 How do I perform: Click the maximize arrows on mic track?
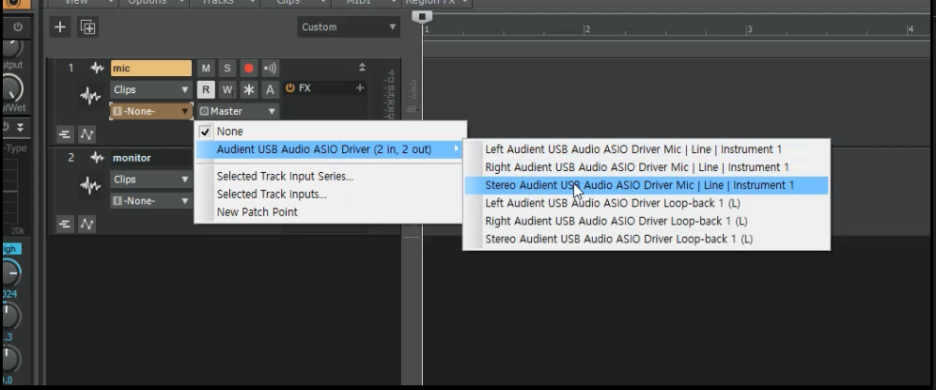coord(362,67)
